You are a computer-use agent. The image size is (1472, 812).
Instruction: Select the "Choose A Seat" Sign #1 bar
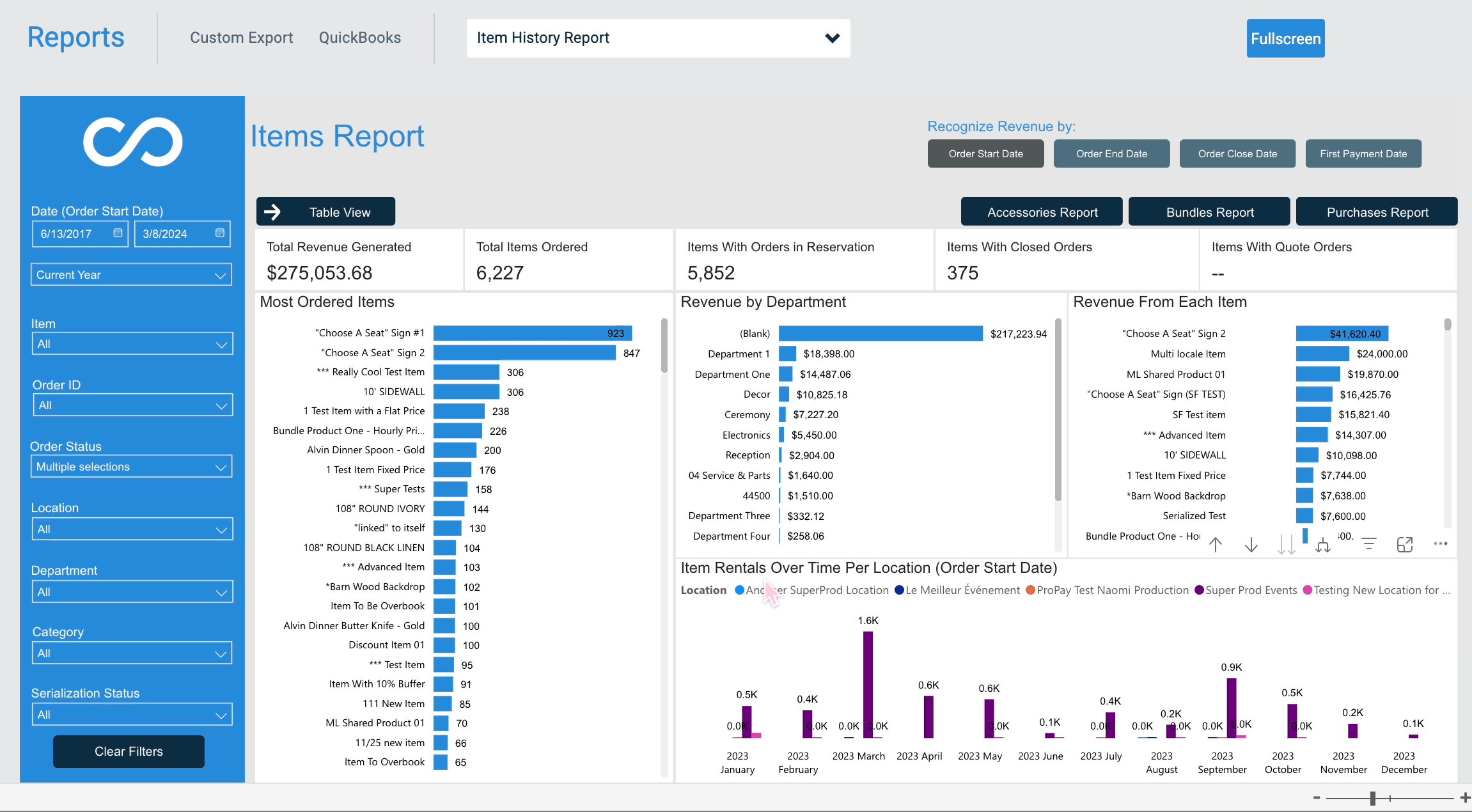click(x=533, y=333)
